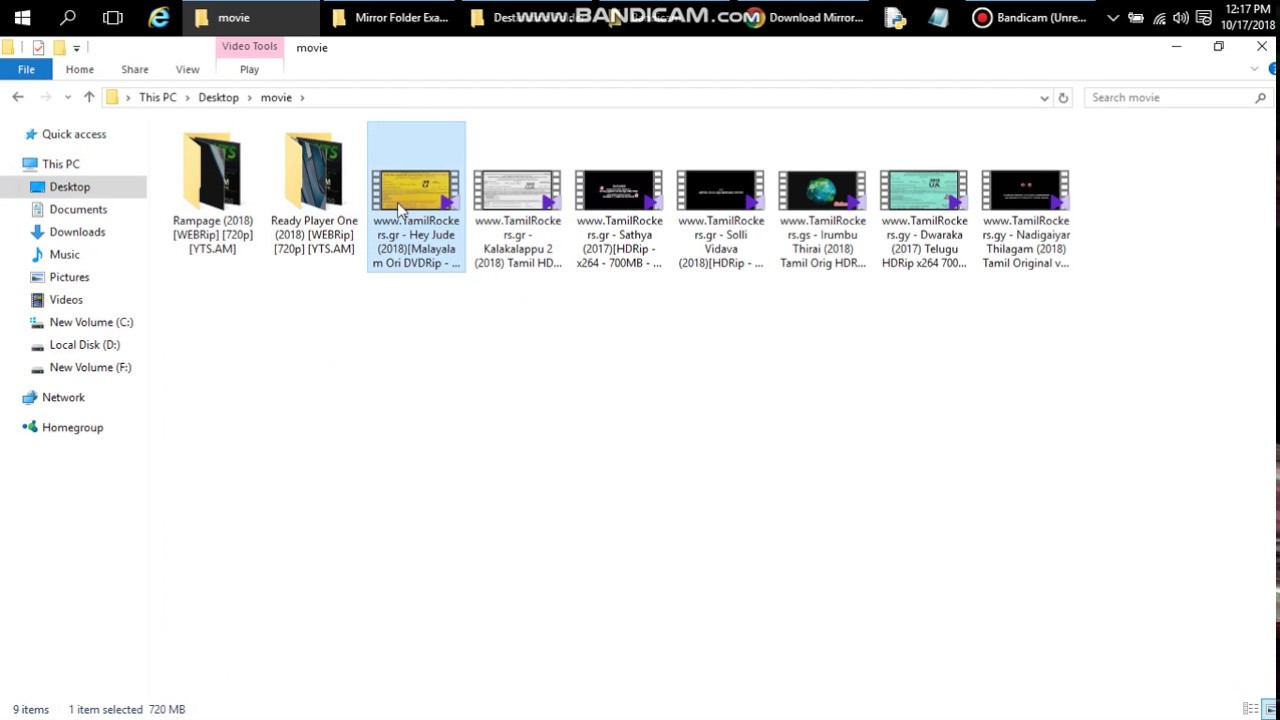The width and height of the screenshot is (1280, 720).
Task: Click the search magnifier icon
Action: pos(1260,98)
